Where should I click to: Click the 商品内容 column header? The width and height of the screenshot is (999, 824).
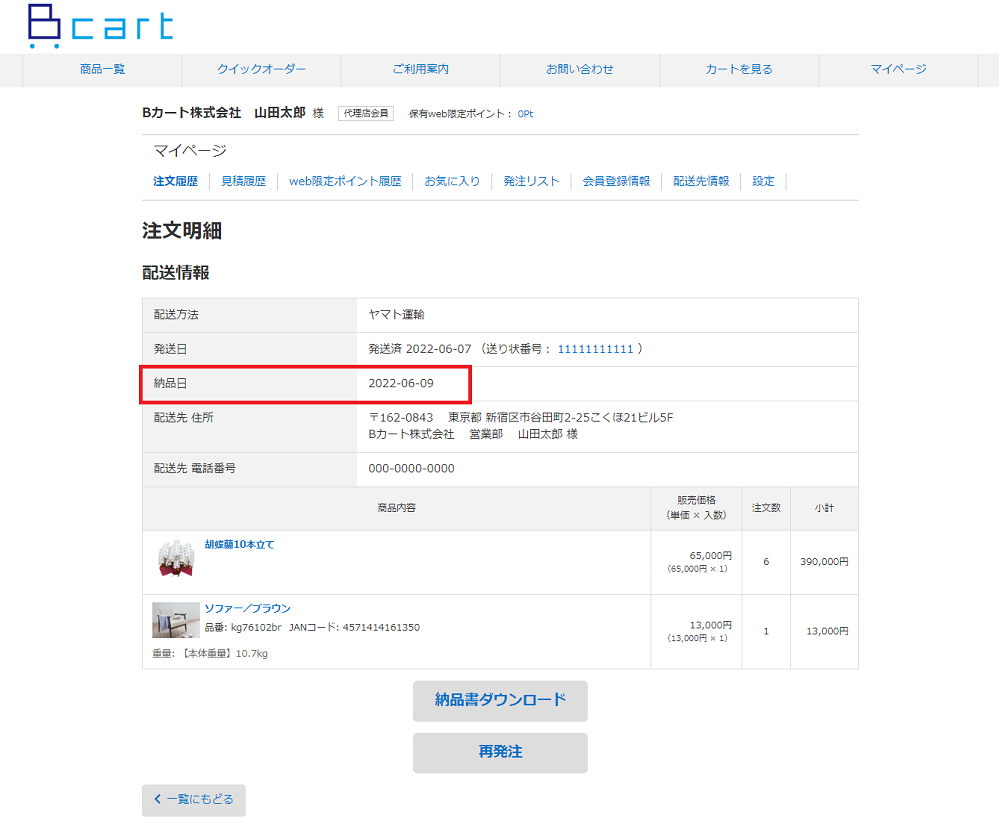coord(396,508)
